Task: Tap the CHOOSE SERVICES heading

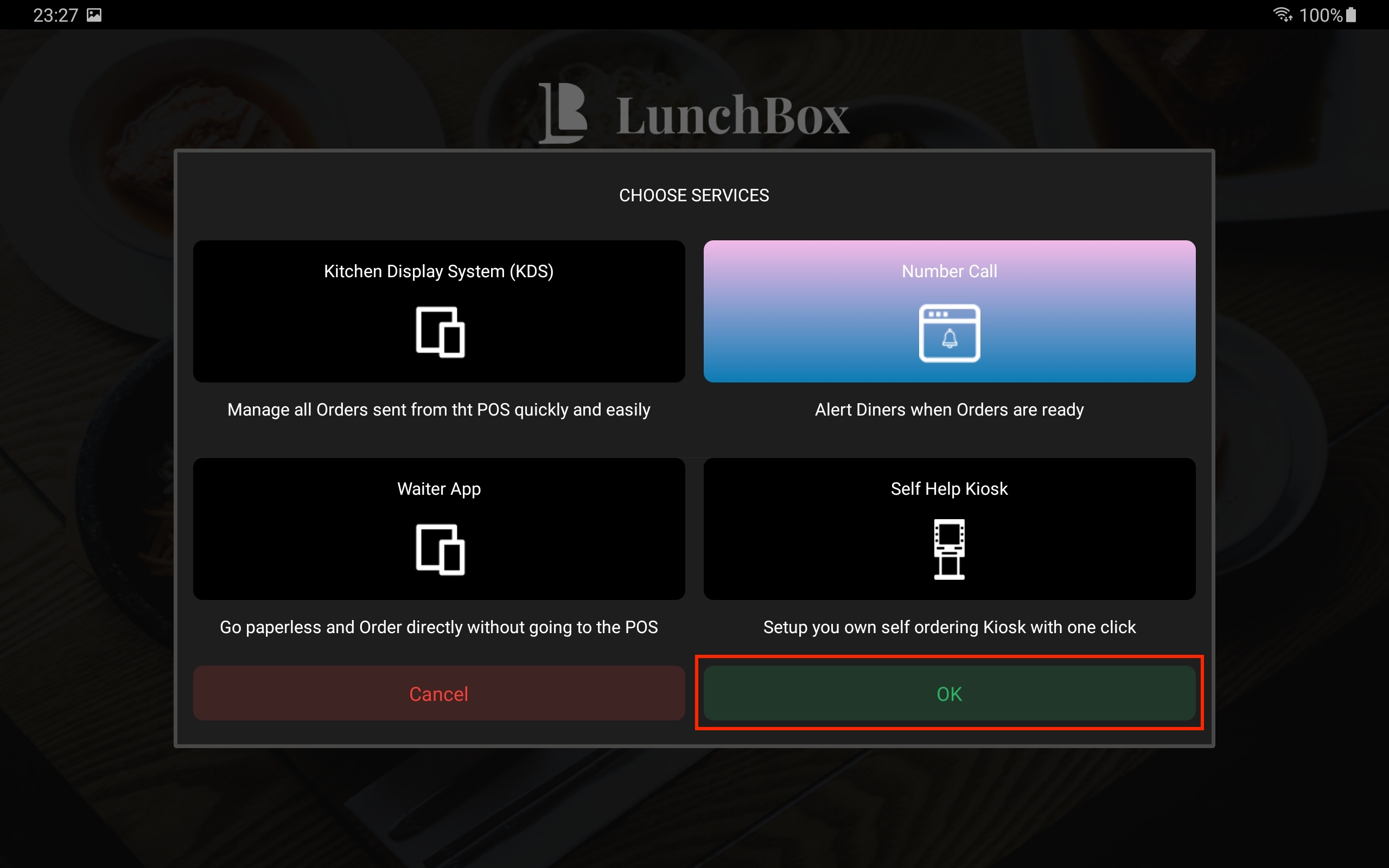Action: click(x=694, y=195)
